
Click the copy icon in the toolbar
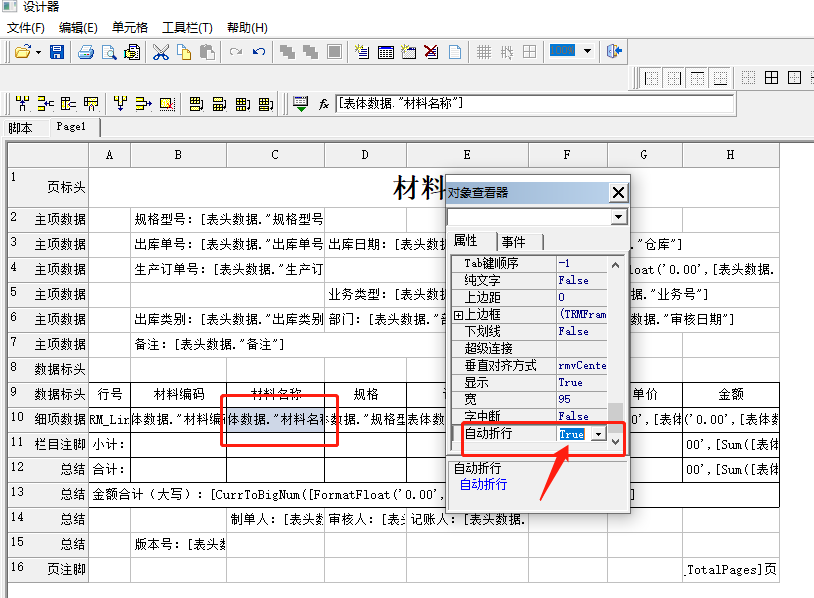point(184,51)
